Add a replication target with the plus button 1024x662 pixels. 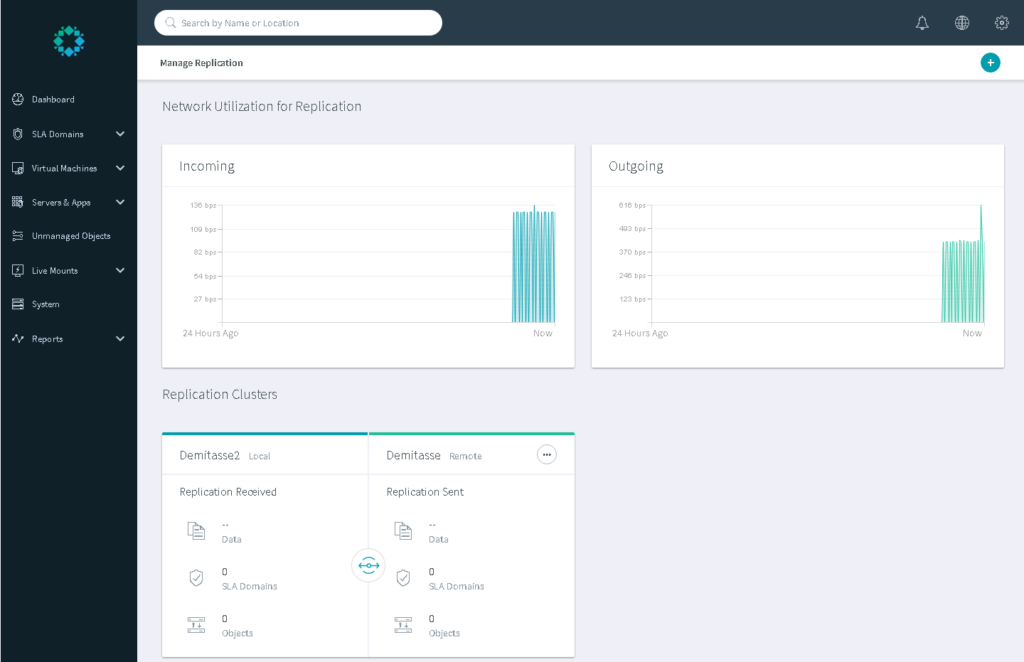990,62
